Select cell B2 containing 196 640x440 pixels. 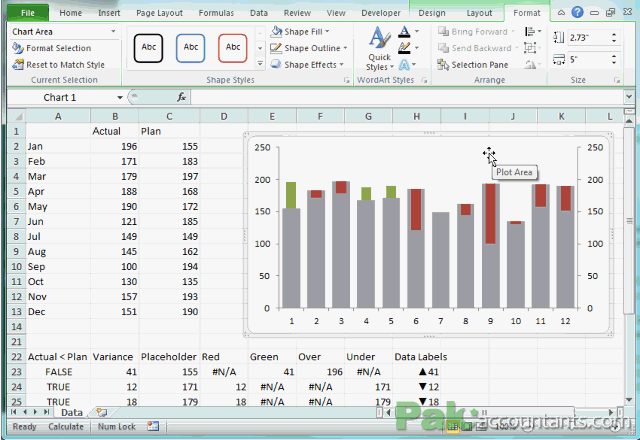115,147
